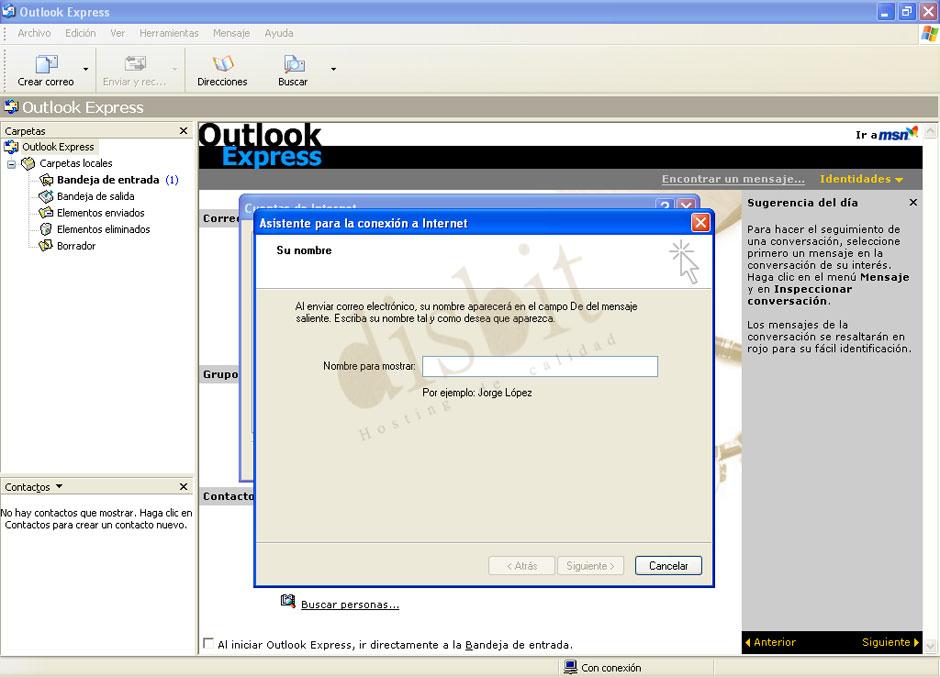Select the Elementos enviados folder icon

click(48, 212)
